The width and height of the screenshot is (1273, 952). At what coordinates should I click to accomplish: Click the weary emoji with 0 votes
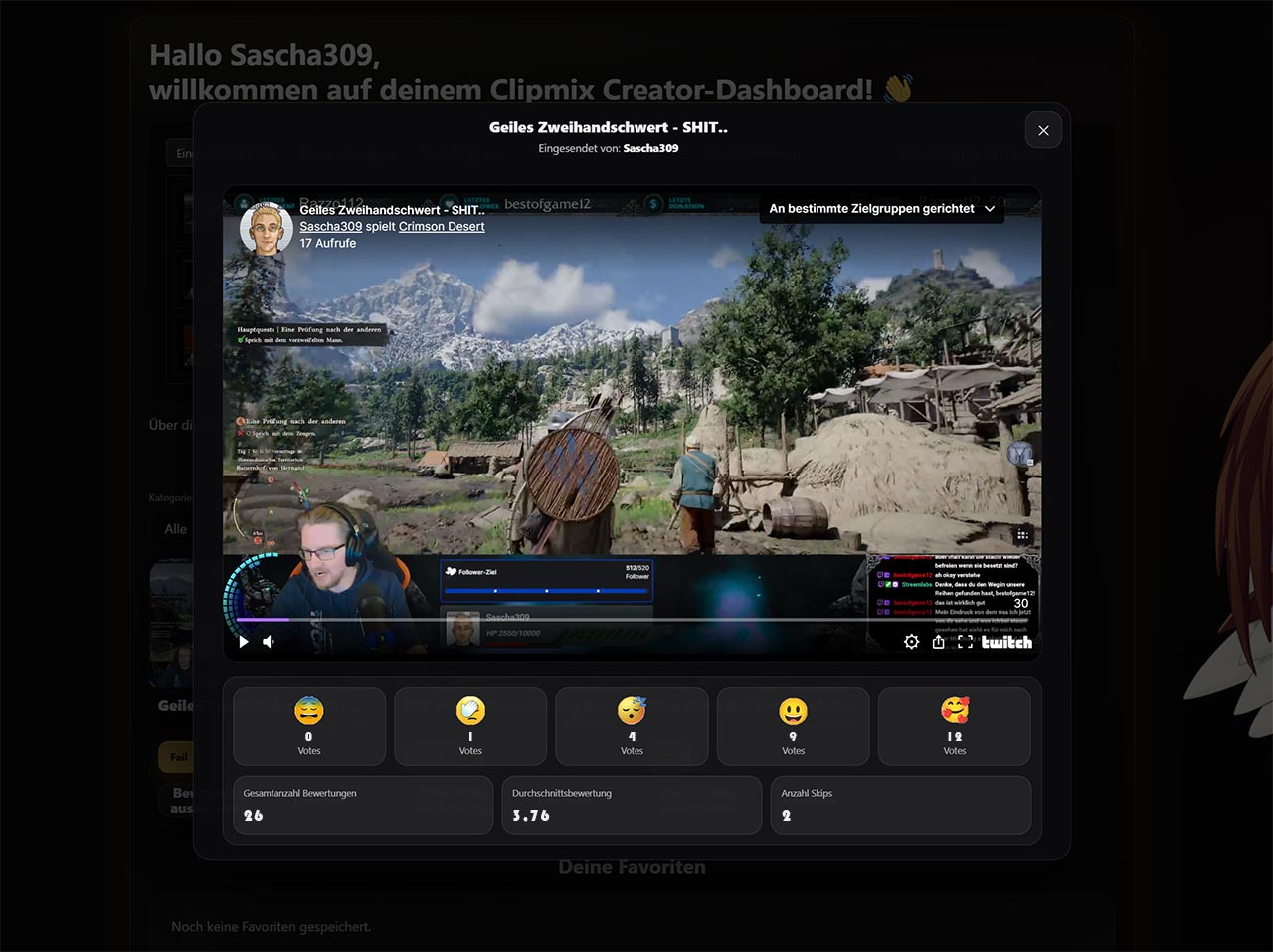tap(309, 710)
